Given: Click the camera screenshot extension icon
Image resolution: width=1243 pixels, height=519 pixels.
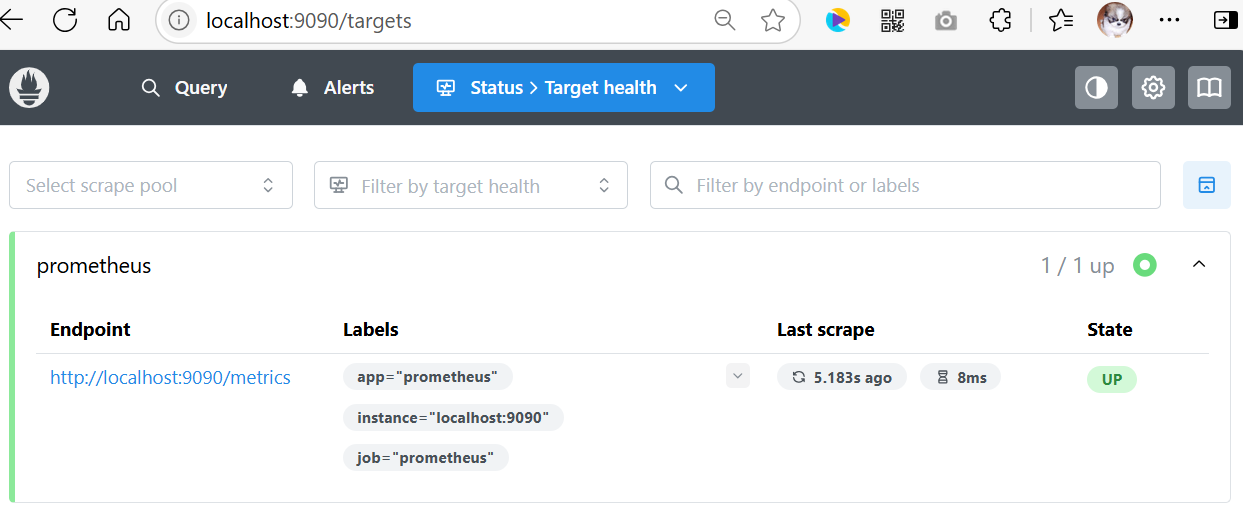Looking at the screenshot, I should click(x=946, y=20).
